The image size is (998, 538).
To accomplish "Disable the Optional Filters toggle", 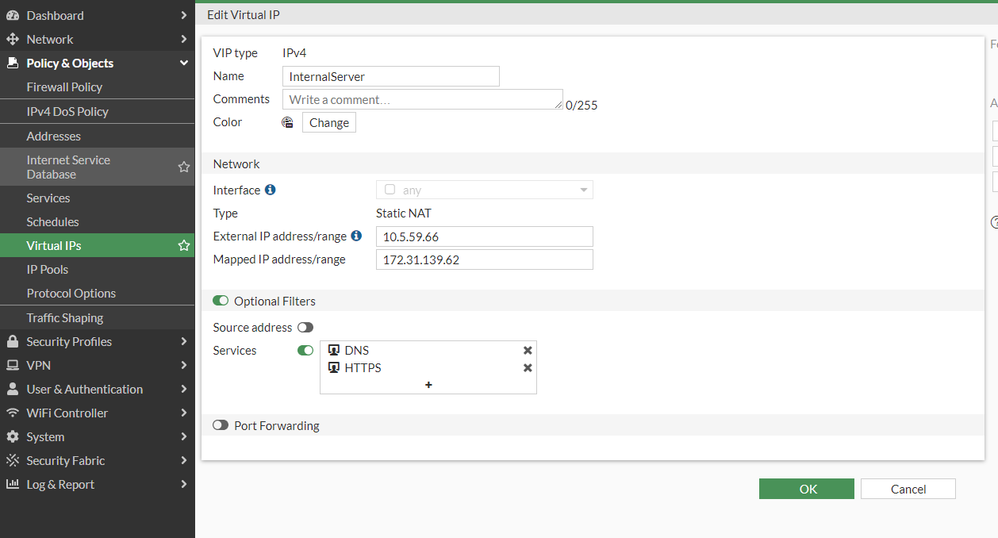I will (x=221, y=301).
